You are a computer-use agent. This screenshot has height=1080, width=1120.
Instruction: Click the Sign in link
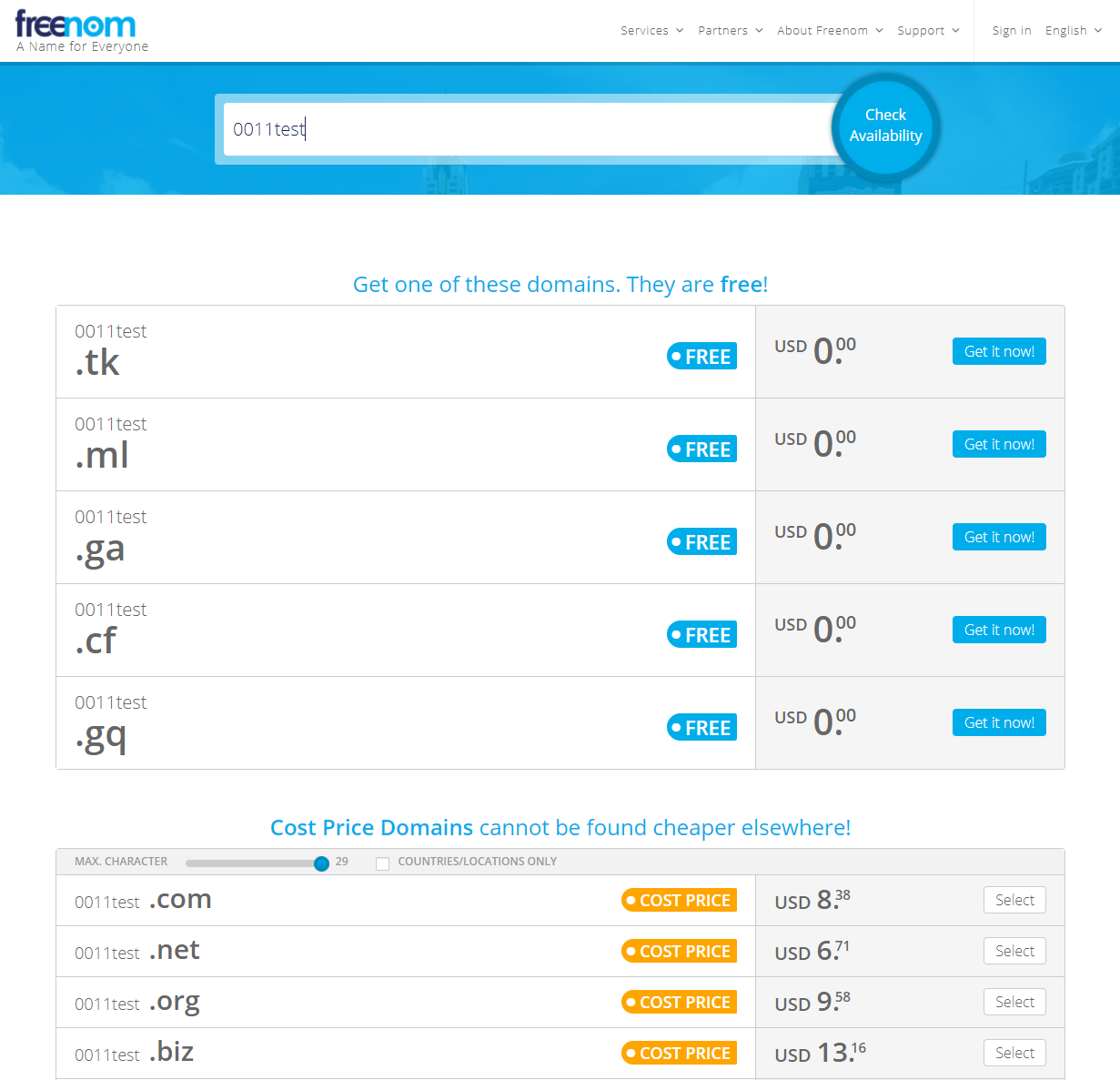tap(1012, 30)
